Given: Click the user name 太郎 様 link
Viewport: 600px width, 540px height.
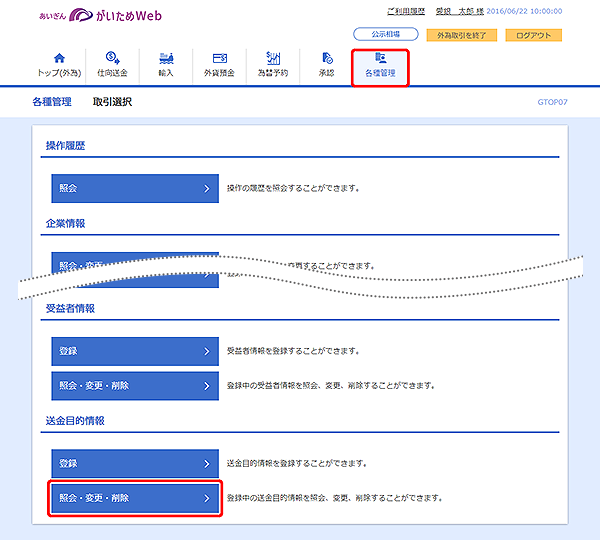Looking at the screenshot, I should 460,11.
